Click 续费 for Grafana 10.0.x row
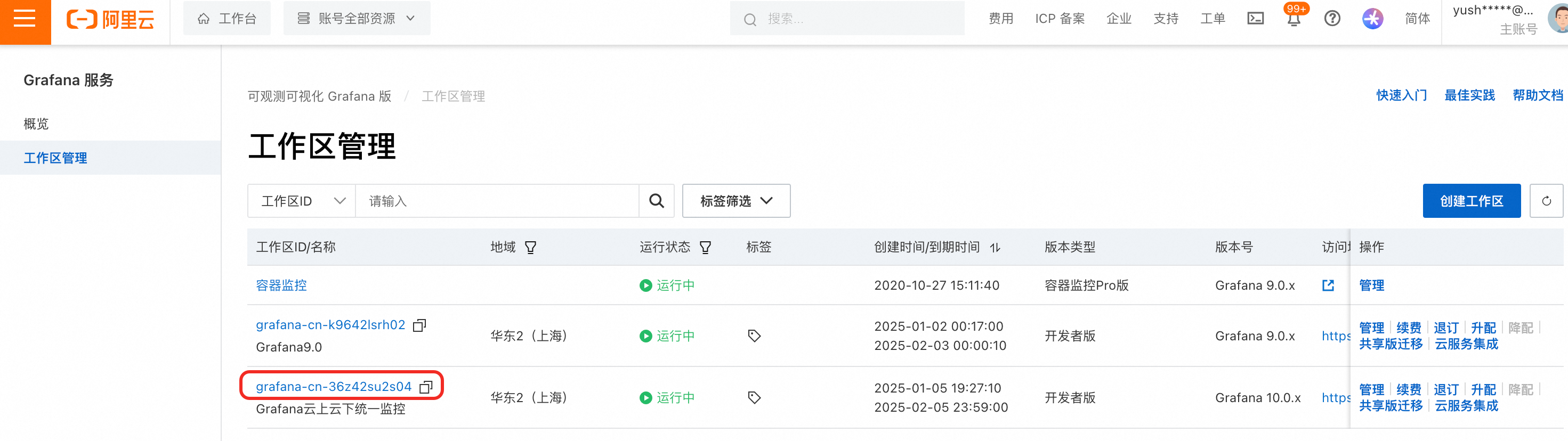 click(x=1409, y=390)
